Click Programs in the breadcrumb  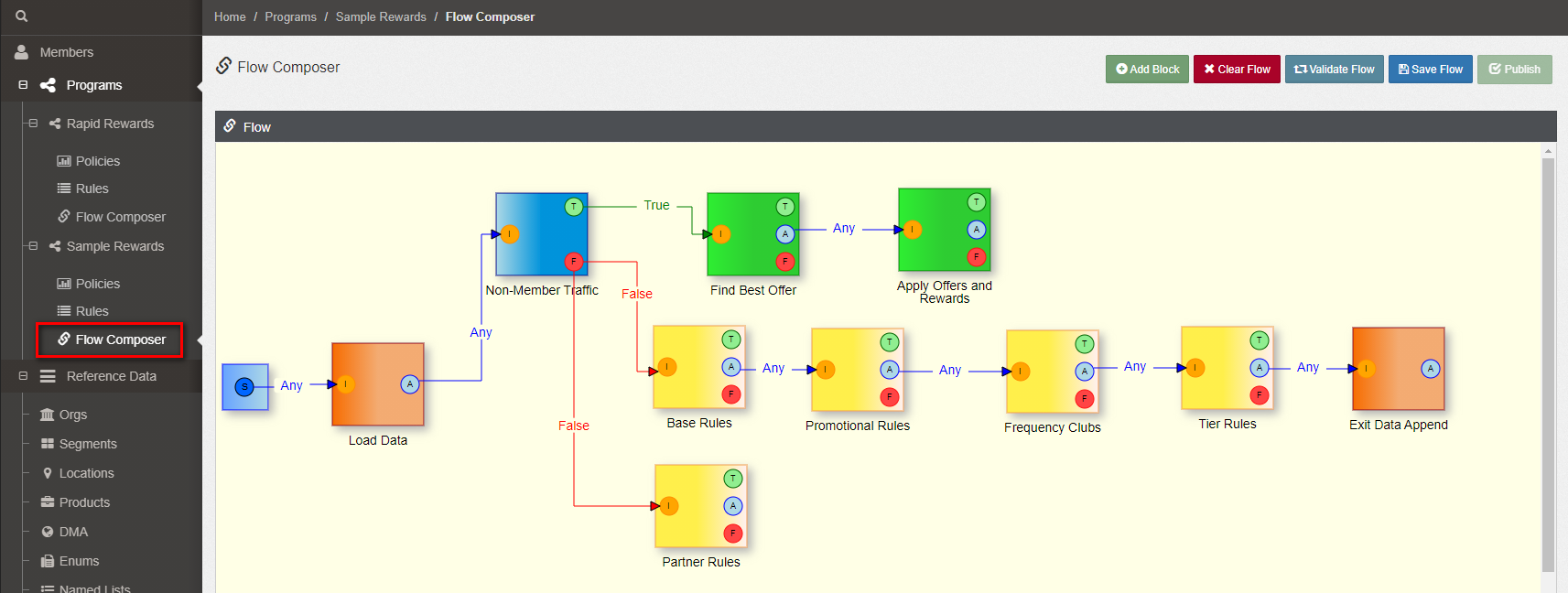pos(290,17)
